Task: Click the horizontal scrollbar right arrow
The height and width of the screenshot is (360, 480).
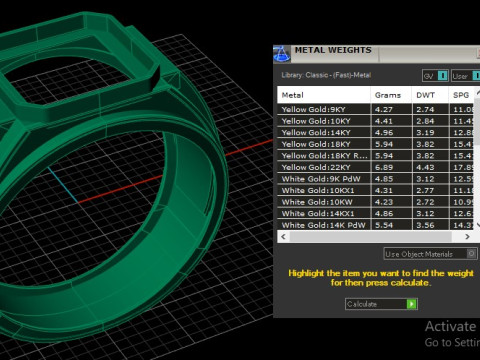Action: [467, 237]
